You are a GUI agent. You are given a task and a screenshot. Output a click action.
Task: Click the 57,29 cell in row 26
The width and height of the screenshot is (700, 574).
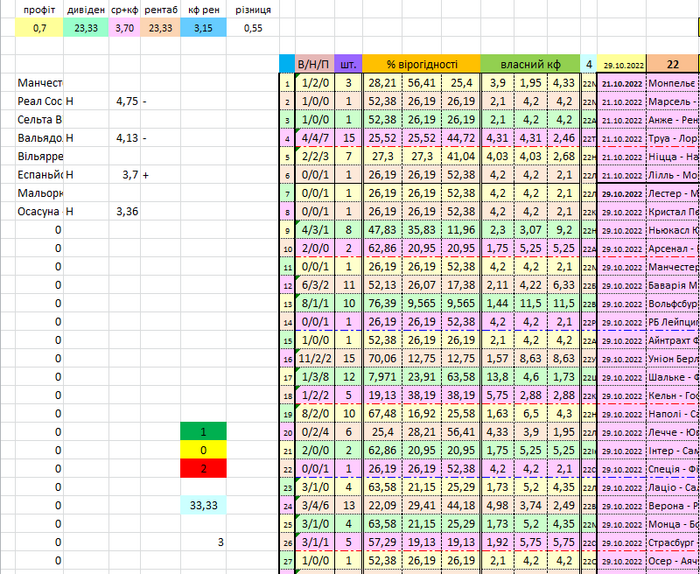[383, 542]
